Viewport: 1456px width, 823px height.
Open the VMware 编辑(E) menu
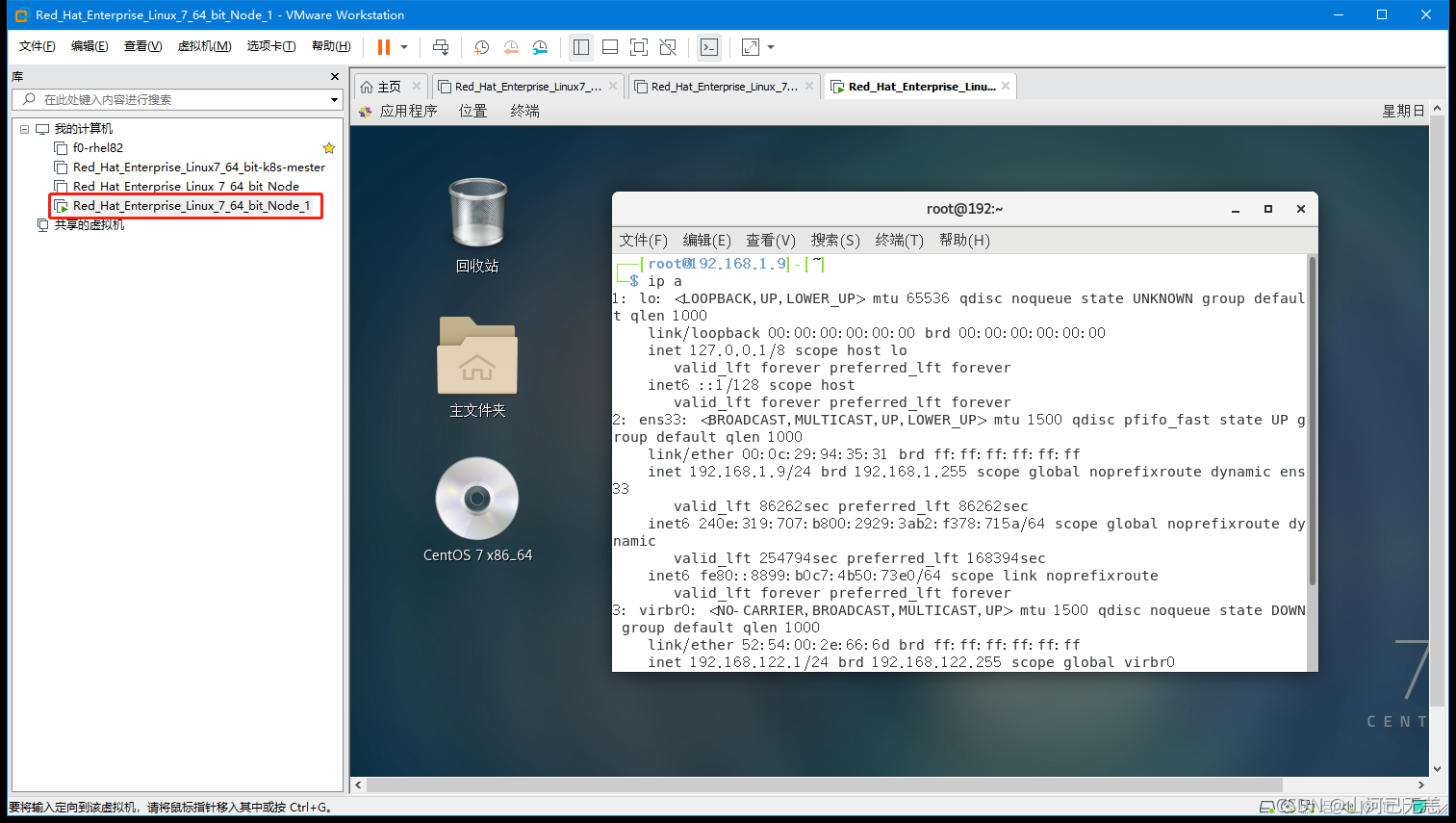point(89,46)
